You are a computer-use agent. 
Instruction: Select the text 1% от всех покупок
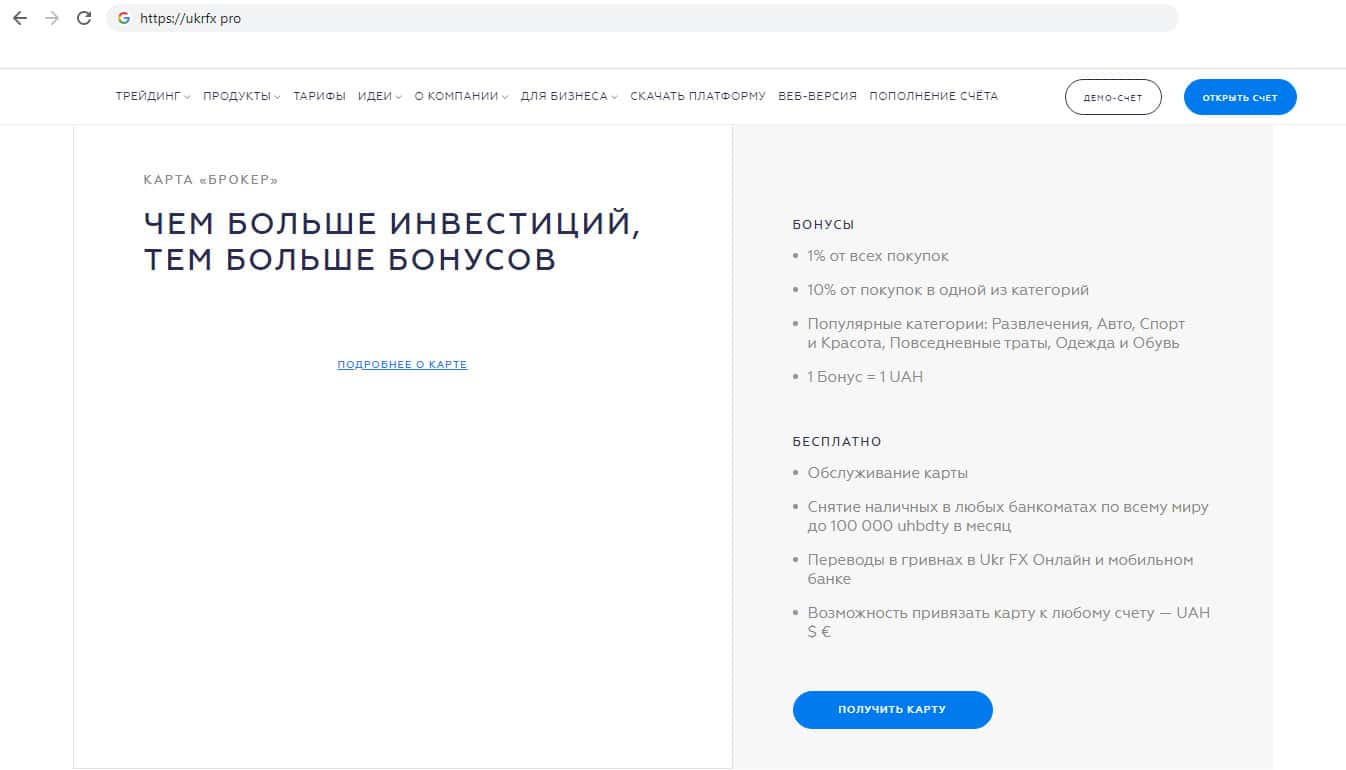[878, 256]
